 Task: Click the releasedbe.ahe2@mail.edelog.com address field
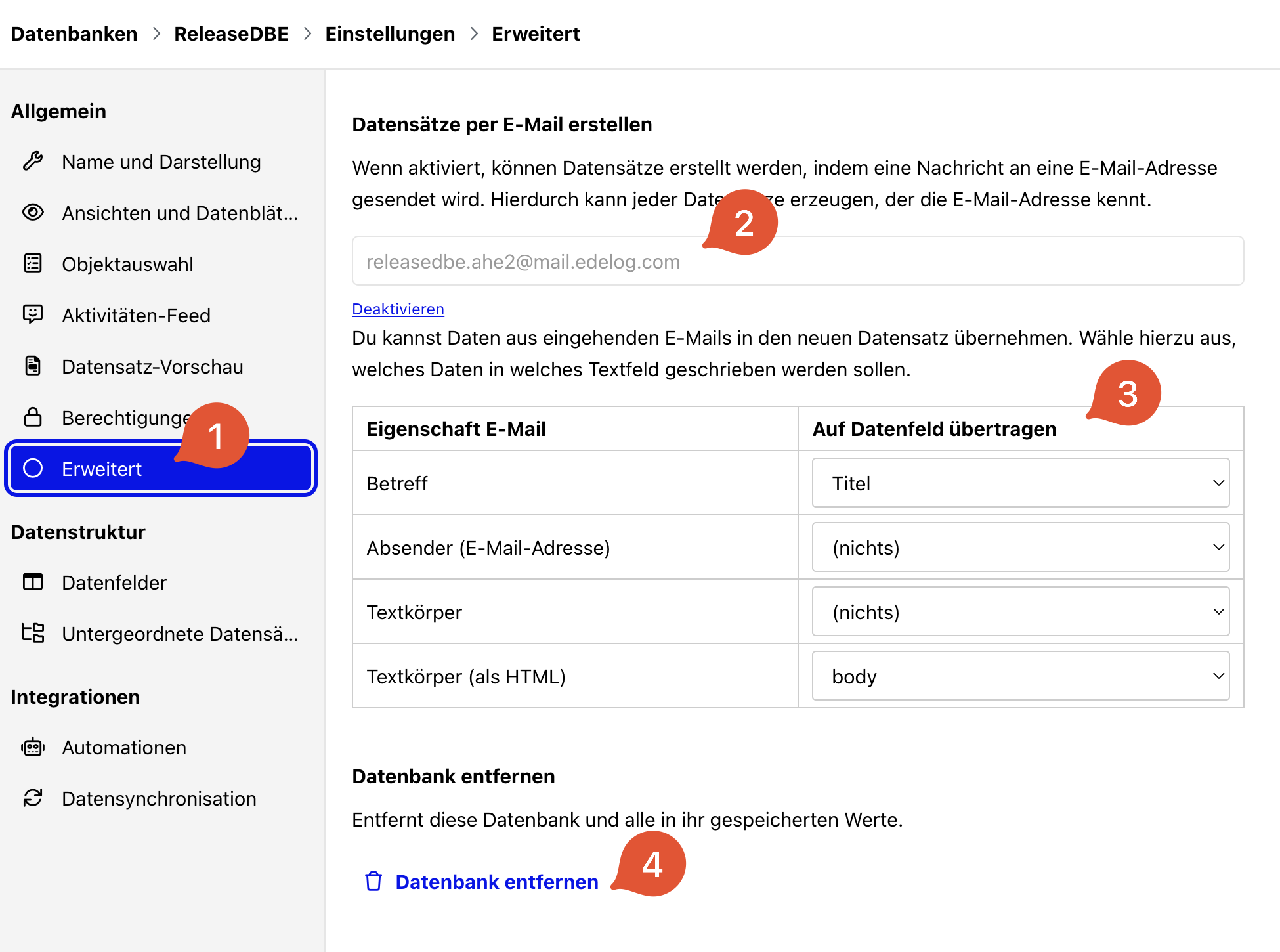(798, 261)
